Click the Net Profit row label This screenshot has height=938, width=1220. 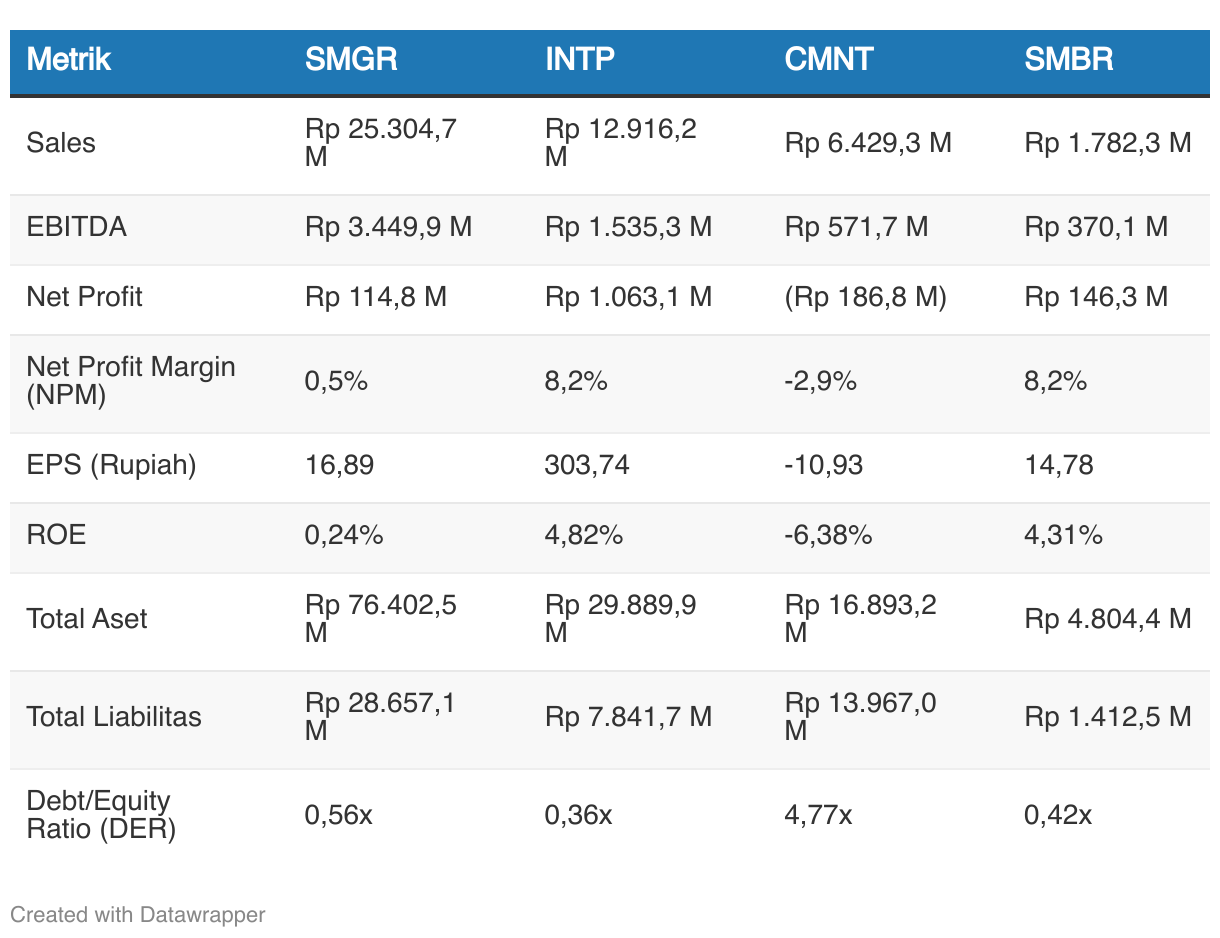click(85, 297)
